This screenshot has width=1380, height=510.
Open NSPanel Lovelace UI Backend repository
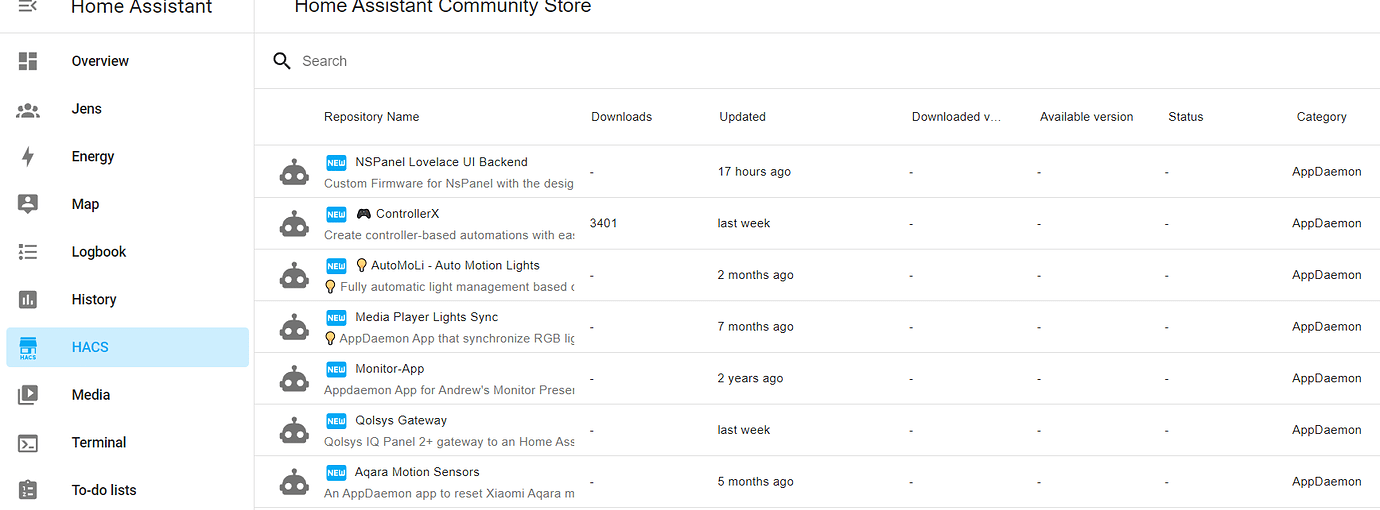(x=441, y=162)
